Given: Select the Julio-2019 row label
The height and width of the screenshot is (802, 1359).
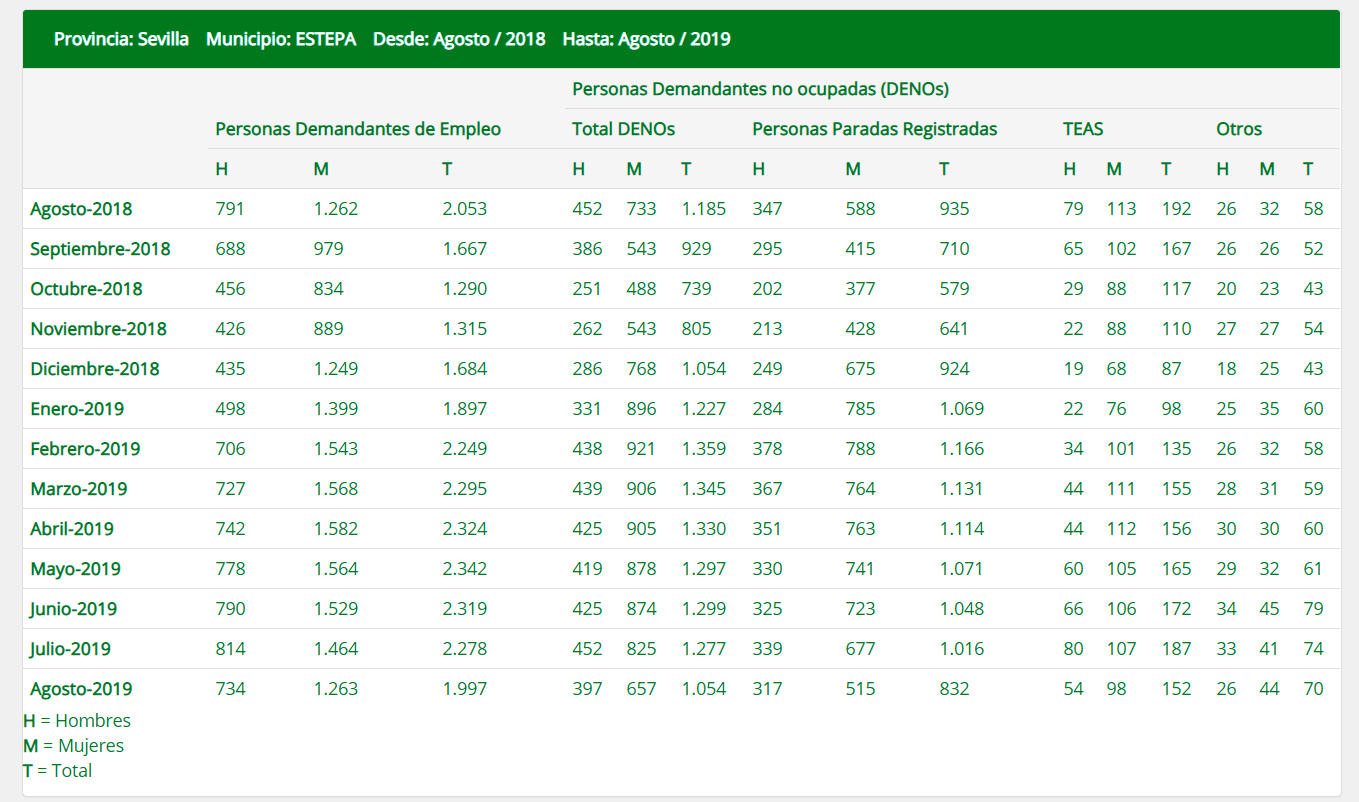Looking at the screenshot, I should pyautogui.click(x=70, y=649).
